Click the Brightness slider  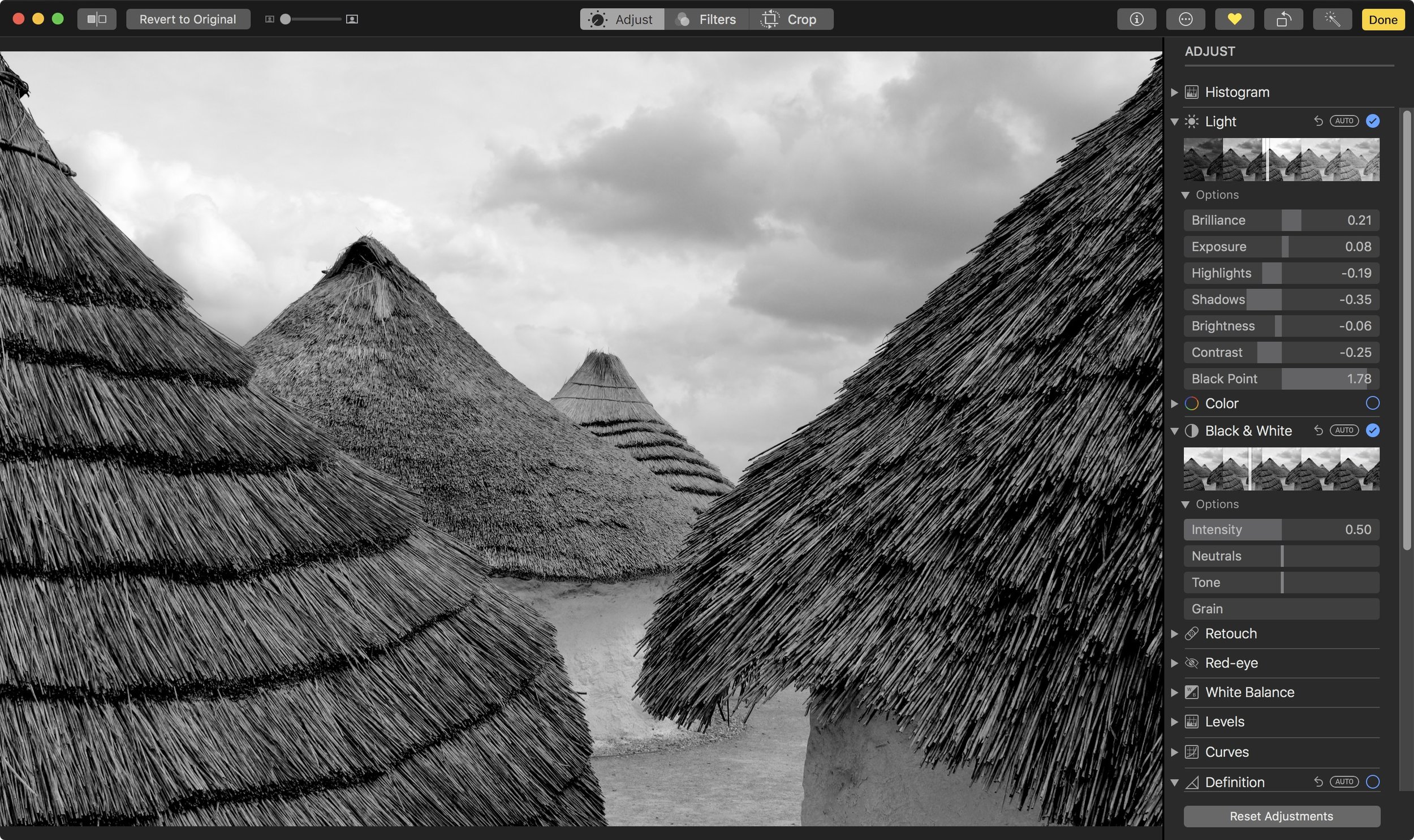[x=1282, y=326]
